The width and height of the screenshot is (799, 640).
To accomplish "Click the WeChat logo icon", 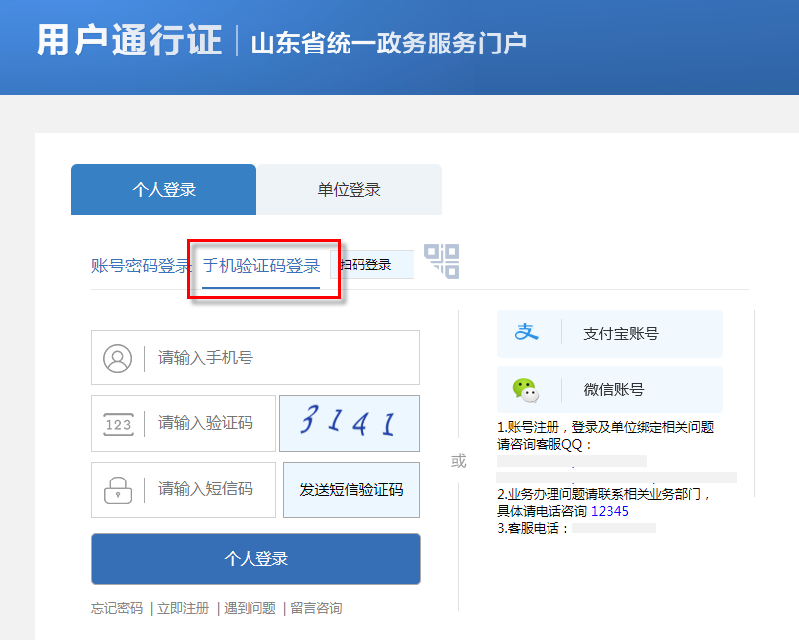I will coord(525,390).
